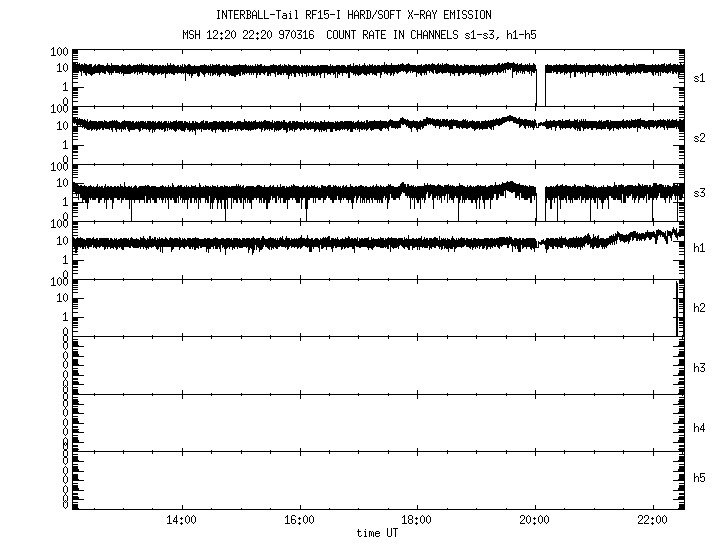Screen dimensions: 720x550
Task: Click the "time UT" axis title
Action: pos(380,534)
